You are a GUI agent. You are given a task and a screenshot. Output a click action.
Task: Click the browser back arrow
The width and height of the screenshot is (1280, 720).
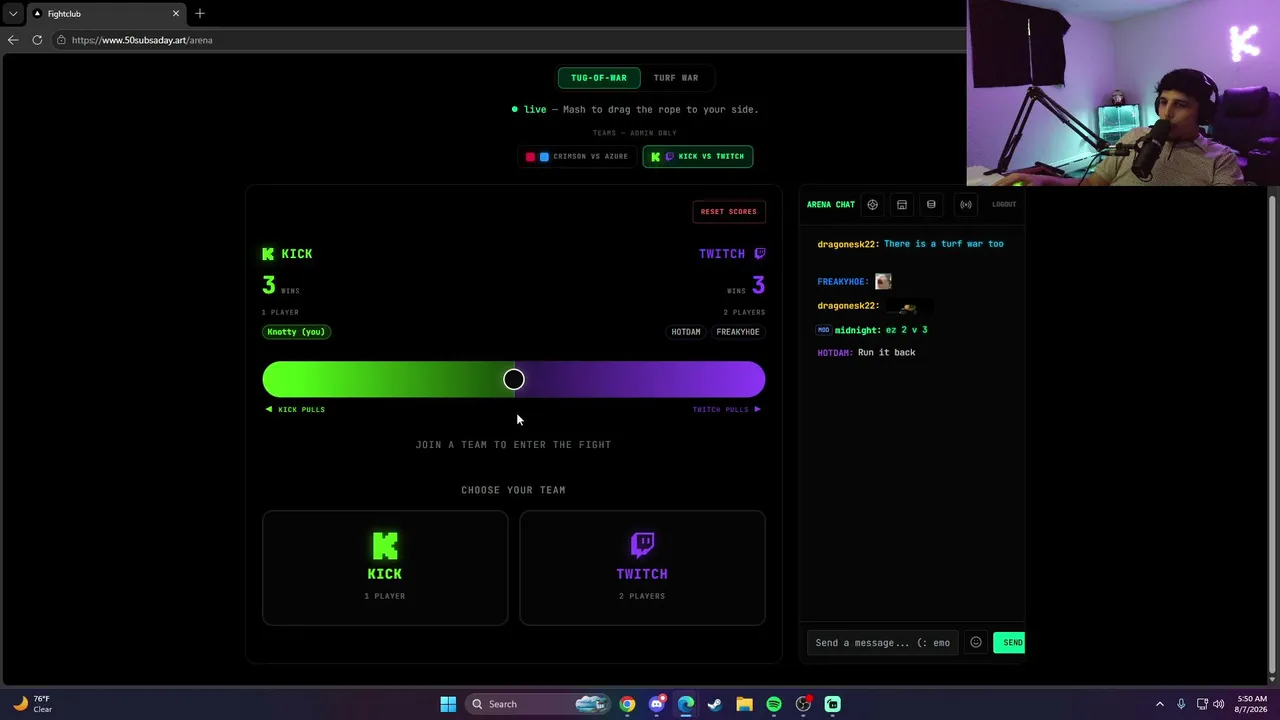point(13,40)
